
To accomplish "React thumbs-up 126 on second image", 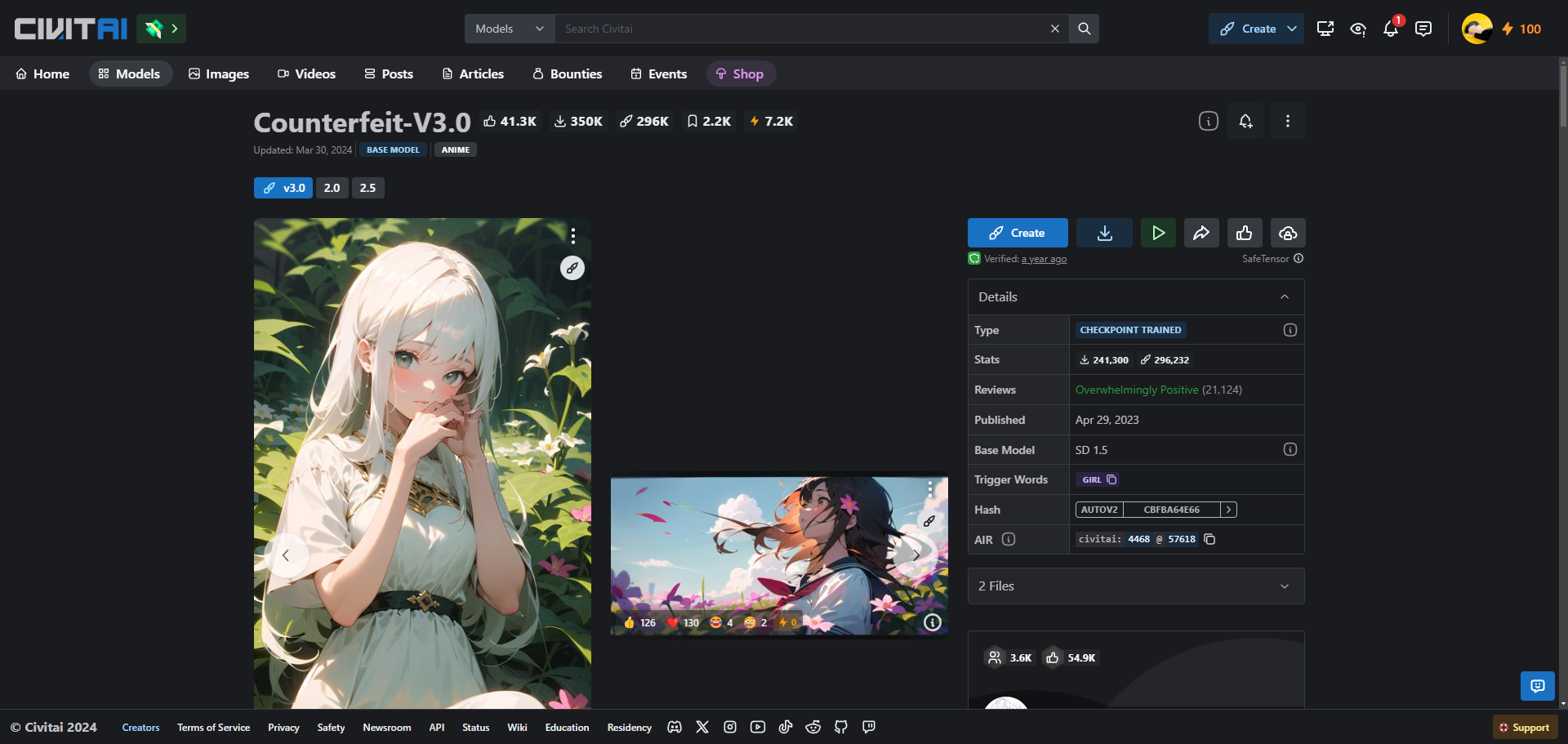I will (x=639, y=622).
